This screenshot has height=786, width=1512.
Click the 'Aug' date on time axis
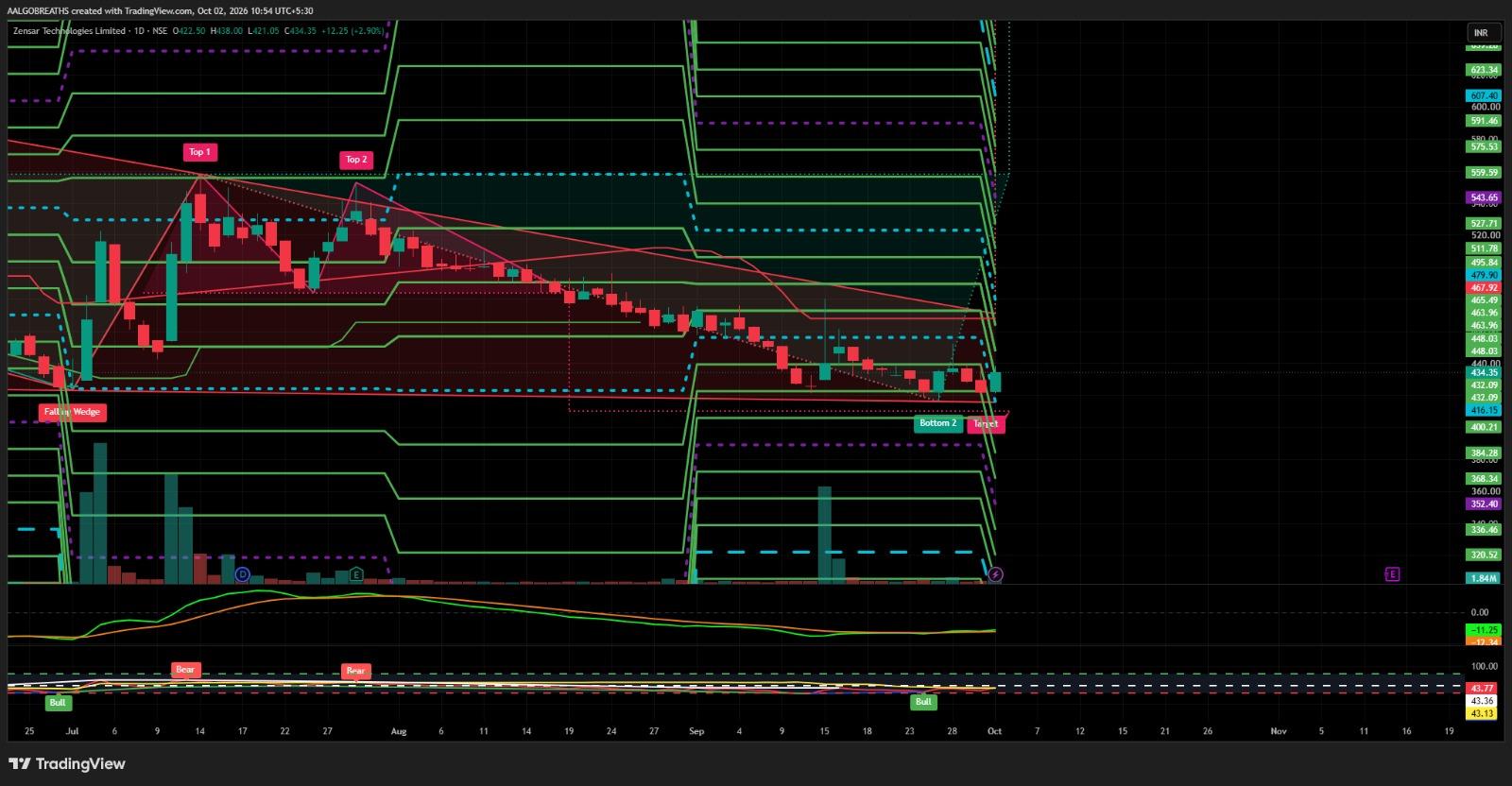point(398,731)
